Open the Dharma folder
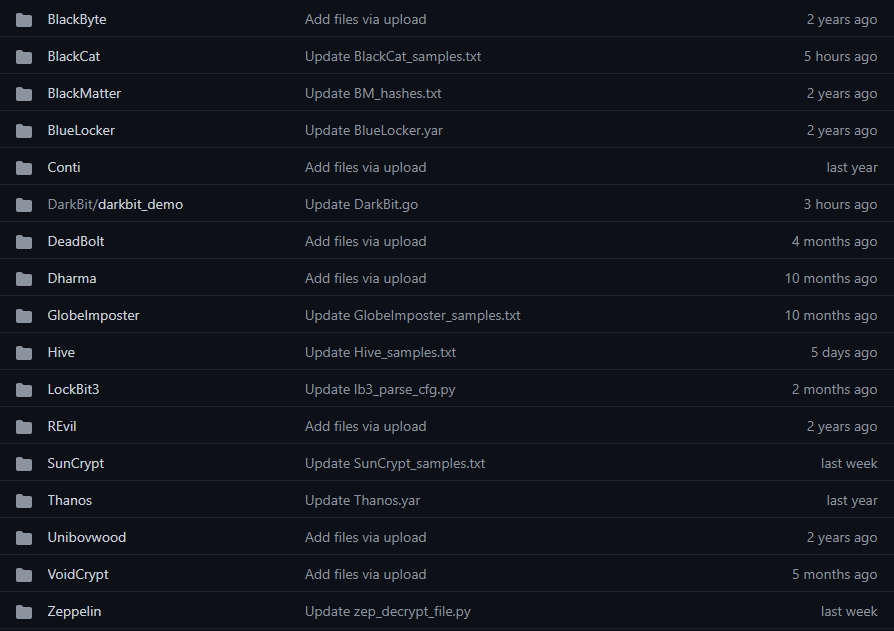Image resolution: width=894 pixels, height=631 pixels. tap(72, 278)
